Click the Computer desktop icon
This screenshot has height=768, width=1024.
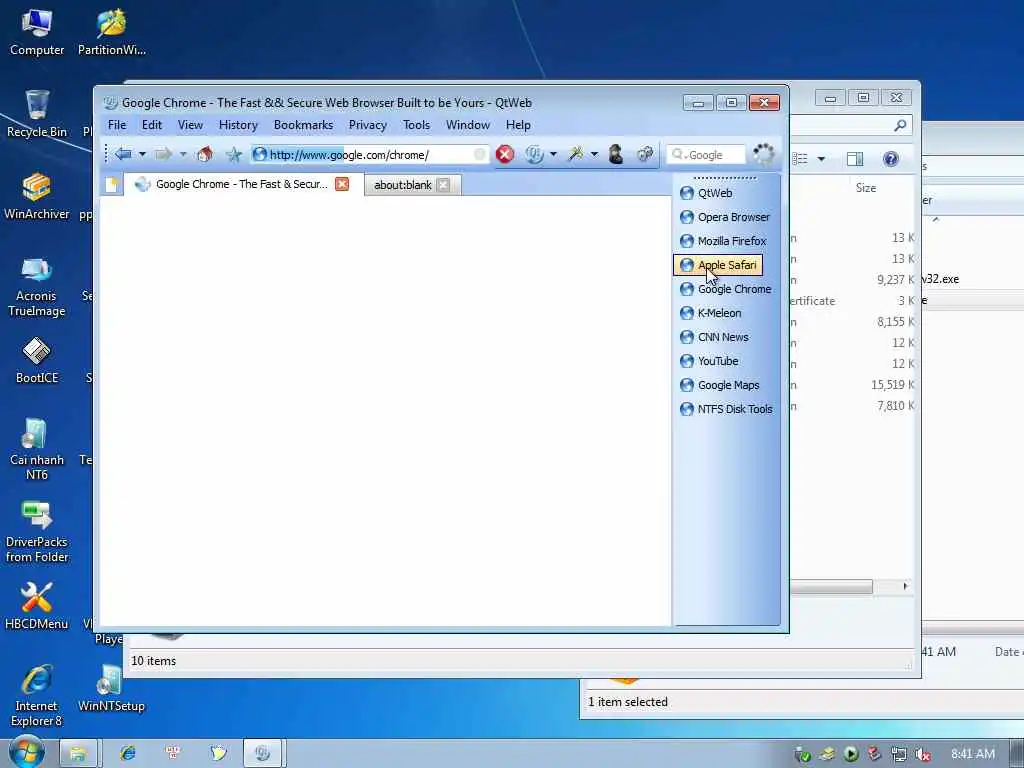[37, 33]
